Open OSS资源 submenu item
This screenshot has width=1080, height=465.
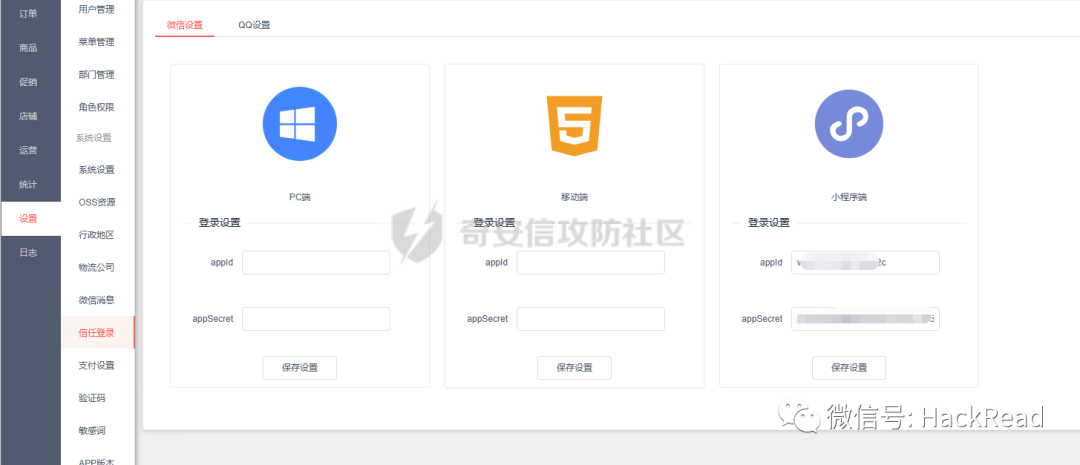click(x=96, y=203)
